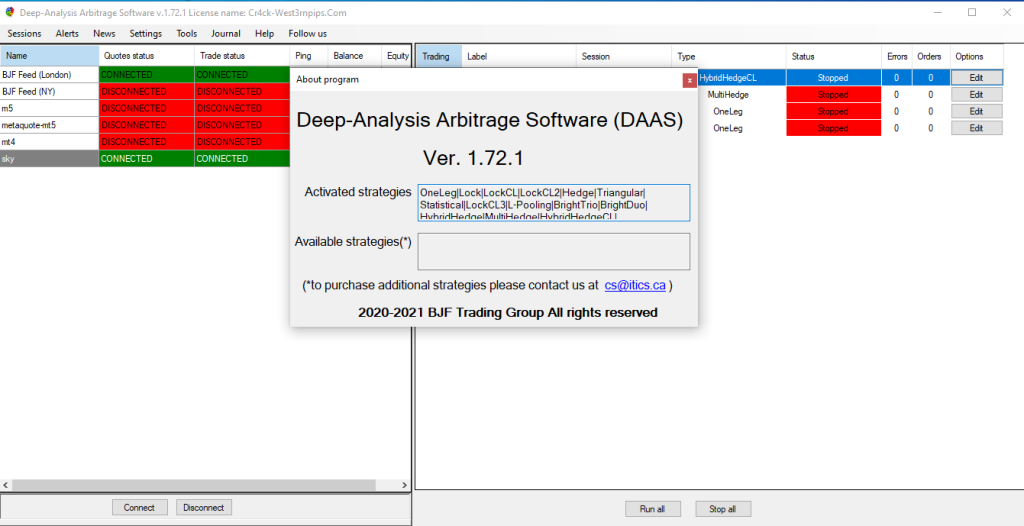Select the metaquote-mt5 session row

tap(50, 125)
